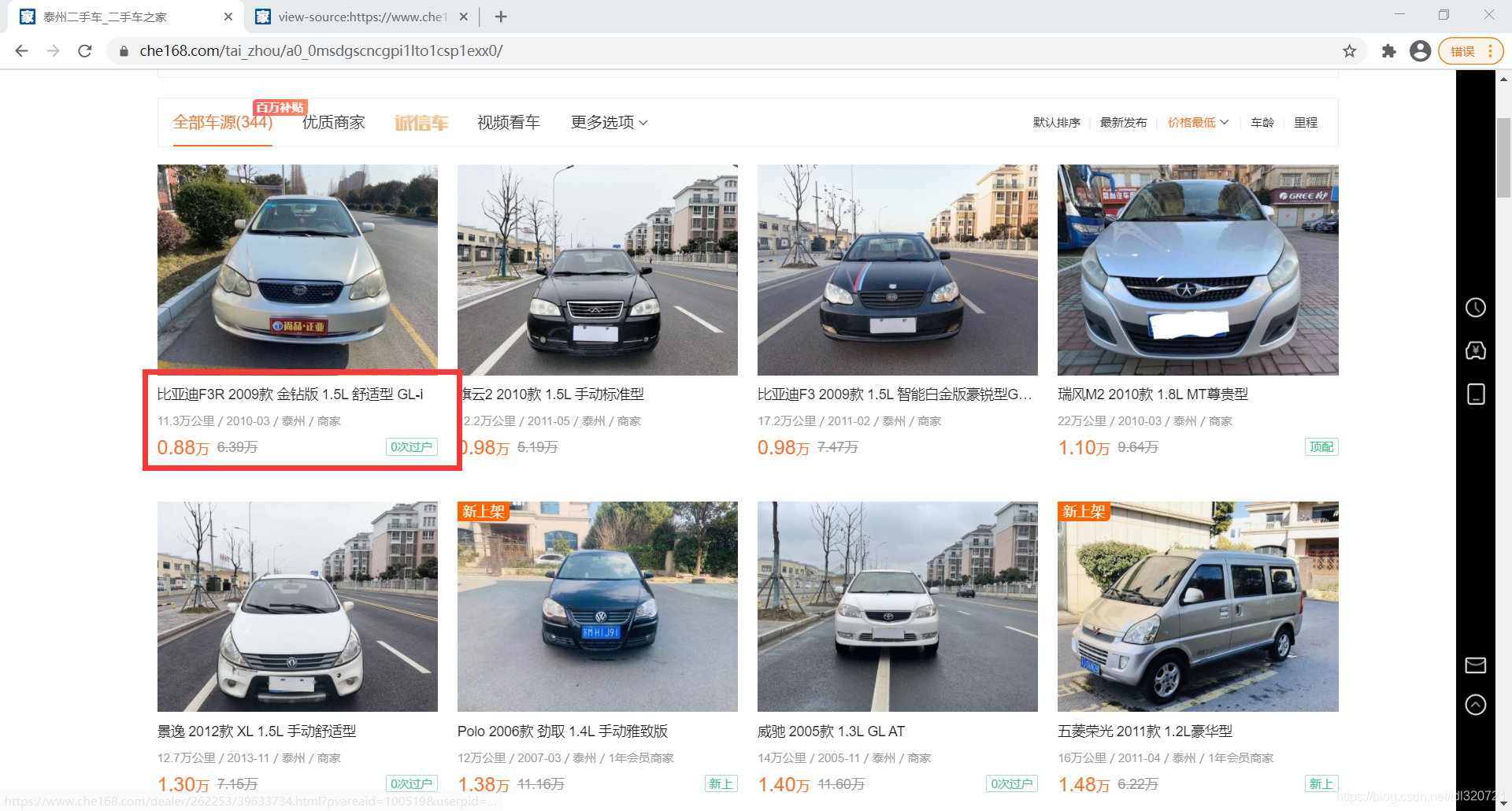Open the browser extensions puzzle icon
Image resolution: width=1512 pixels, height=811 pixels.
(x=1388, y=51)
